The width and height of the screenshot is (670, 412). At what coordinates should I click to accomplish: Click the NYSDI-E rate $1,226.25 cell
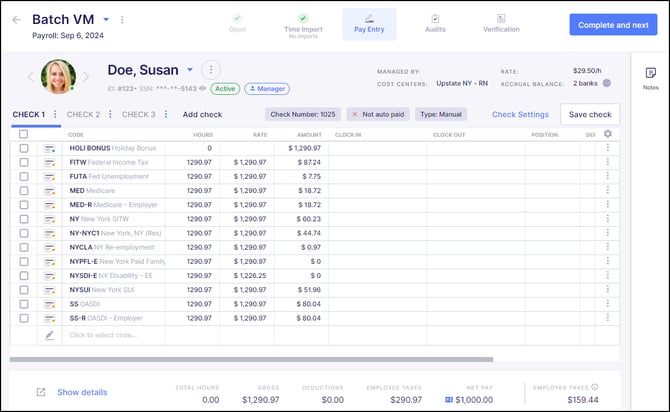tap(247, 276)
